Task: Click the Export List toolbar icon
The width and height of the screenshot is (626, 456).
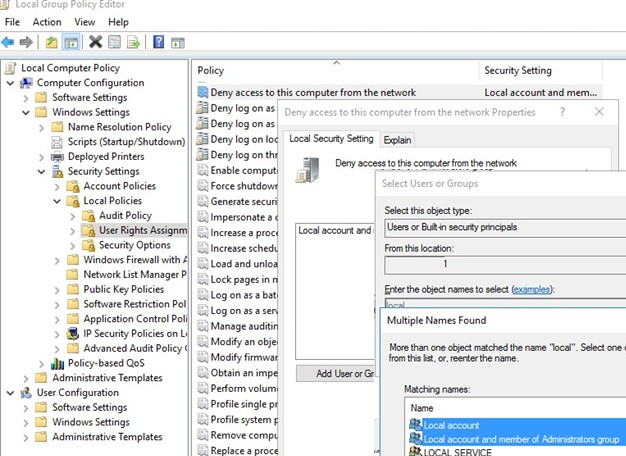Action: click(x=135, y=42)
